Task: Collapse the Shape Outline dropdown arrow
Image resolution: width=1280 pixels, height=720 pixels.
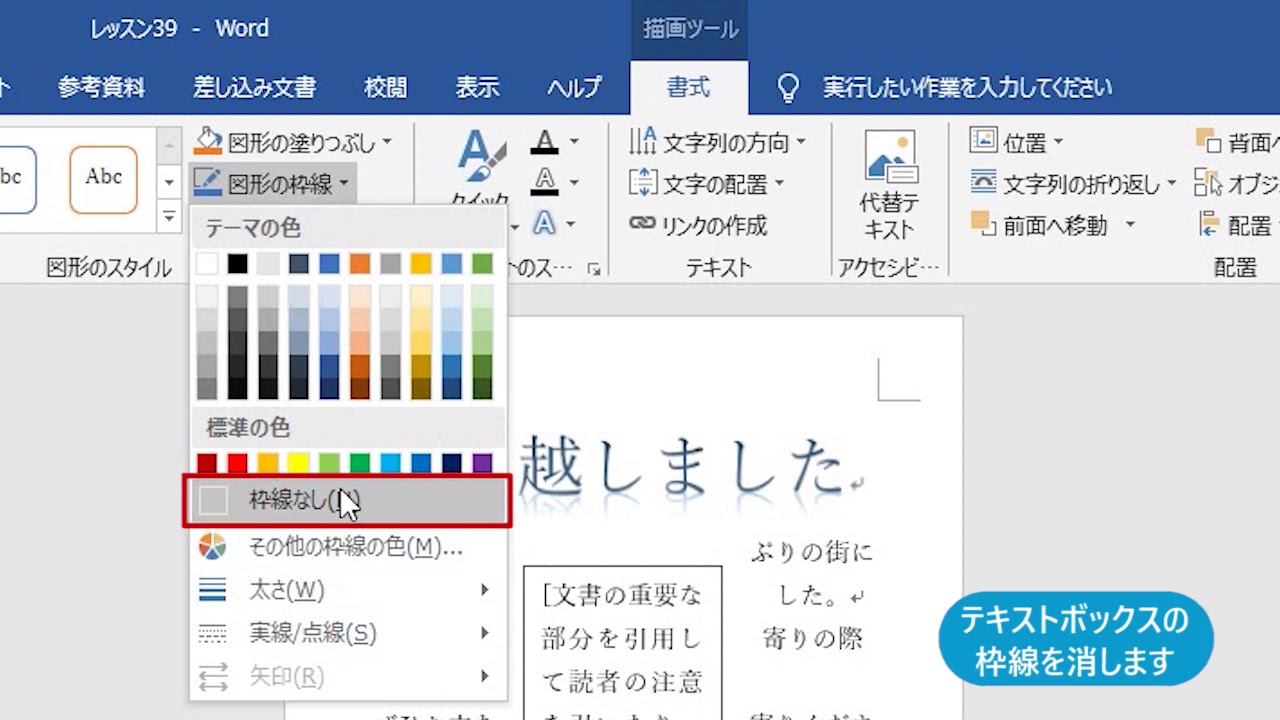Action: (344, 184)
